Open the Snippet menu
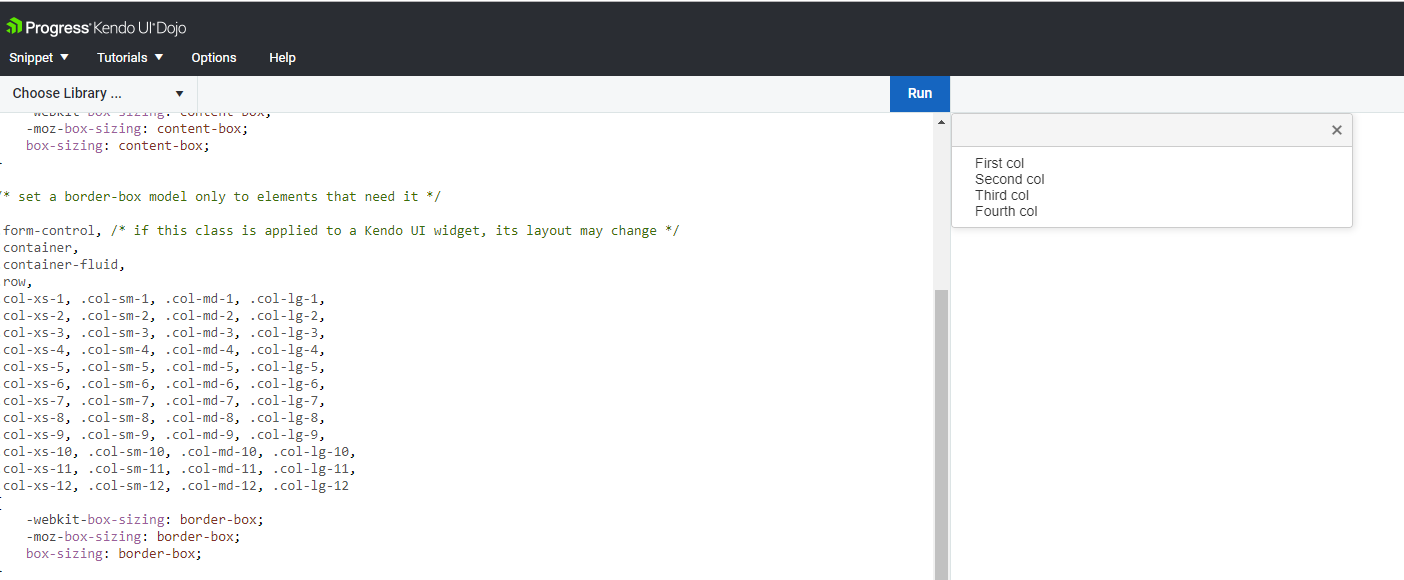 [x=39, y=58]
